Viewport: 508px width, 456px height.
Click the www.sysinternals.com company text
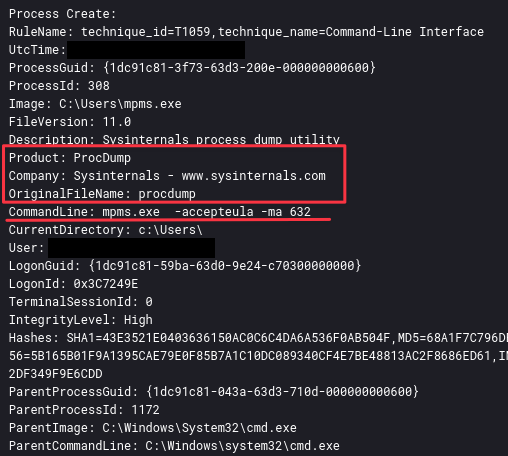click(253, 176)
